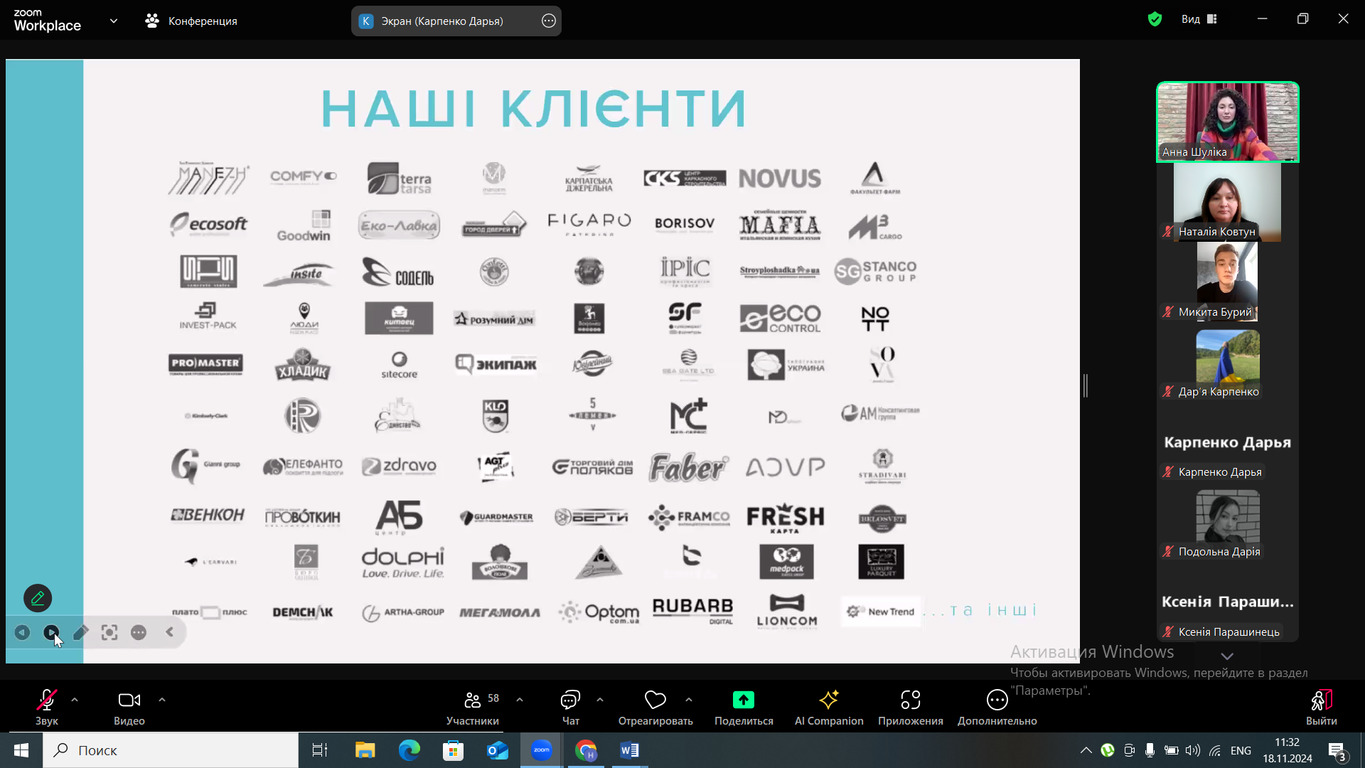The width and height of the screenshot is (1365, 768).
Task: Open Wi-Fi network settings in tray
Action: [x=1215, y=750]
